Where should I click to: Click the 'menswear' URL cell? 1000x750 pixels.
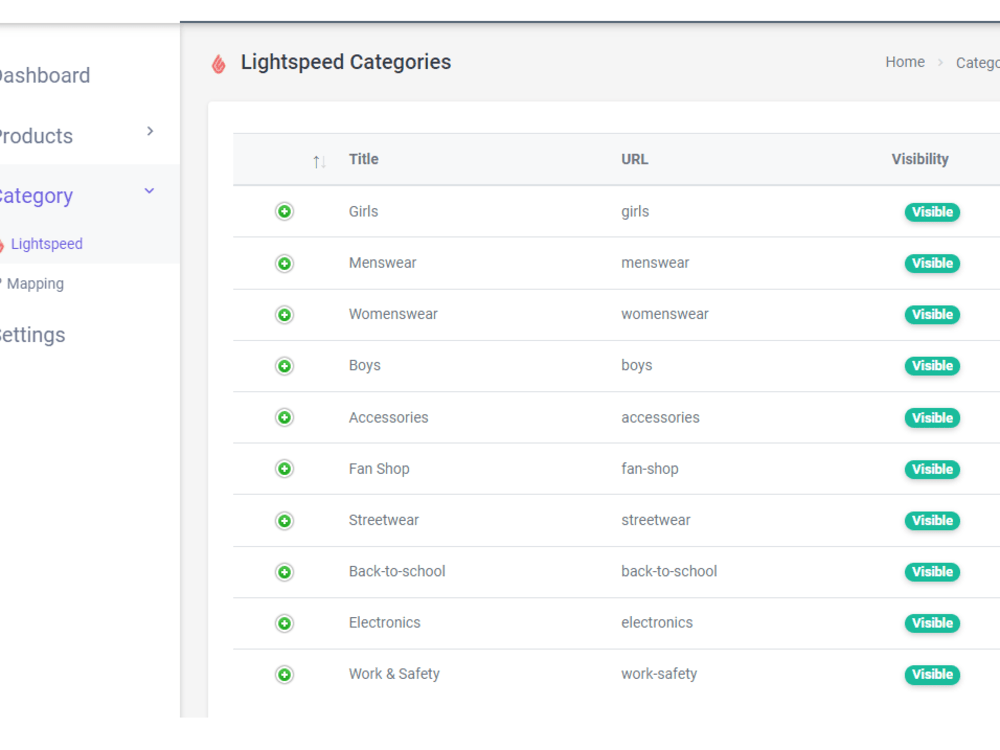[655, 263]
